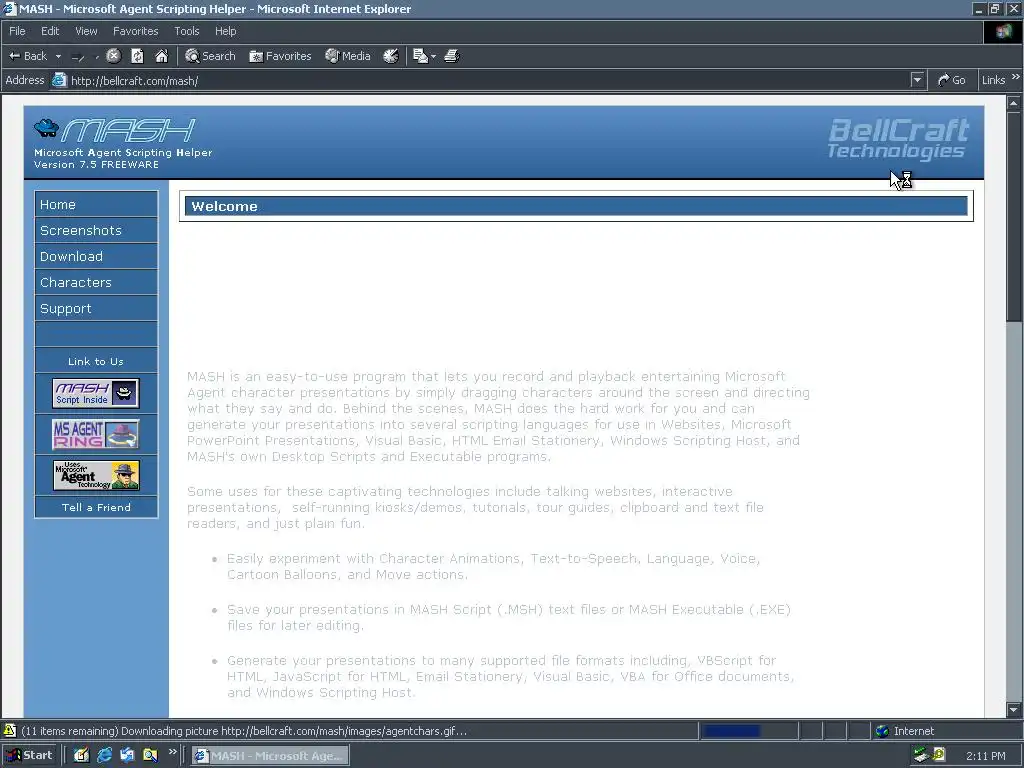Open the Help menu

click(x=225, y=31)
